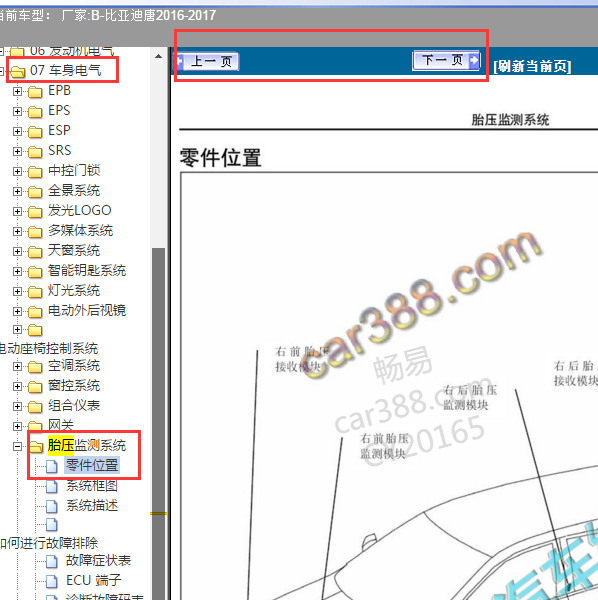This screenshot has height=600, width=598.
Task: Expand the 全景系统 tree node
Action: [17, 191]
